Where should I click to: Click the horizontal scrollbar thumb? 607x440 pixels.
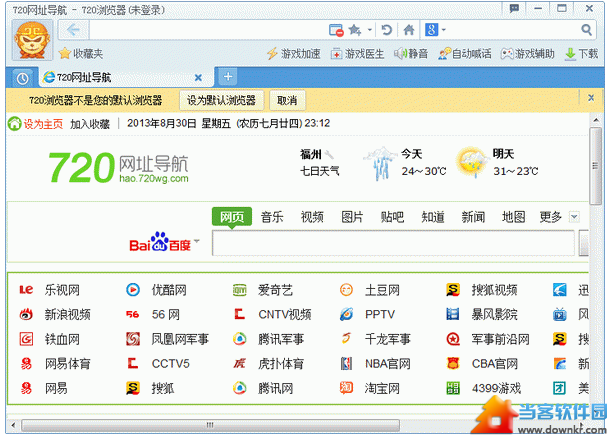pyautogui.click(x=210, y=425)
